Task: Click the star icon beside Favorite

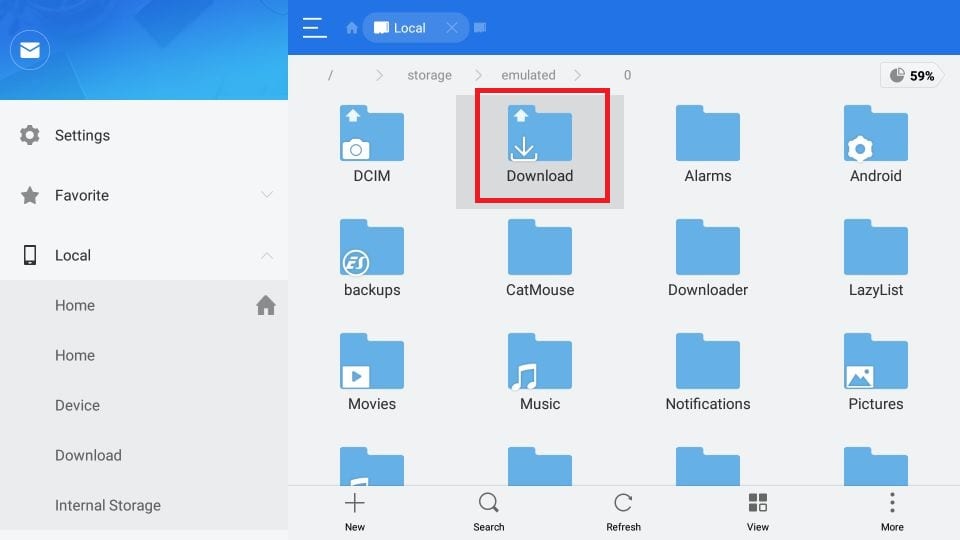Action: click(x=29, y=195)
